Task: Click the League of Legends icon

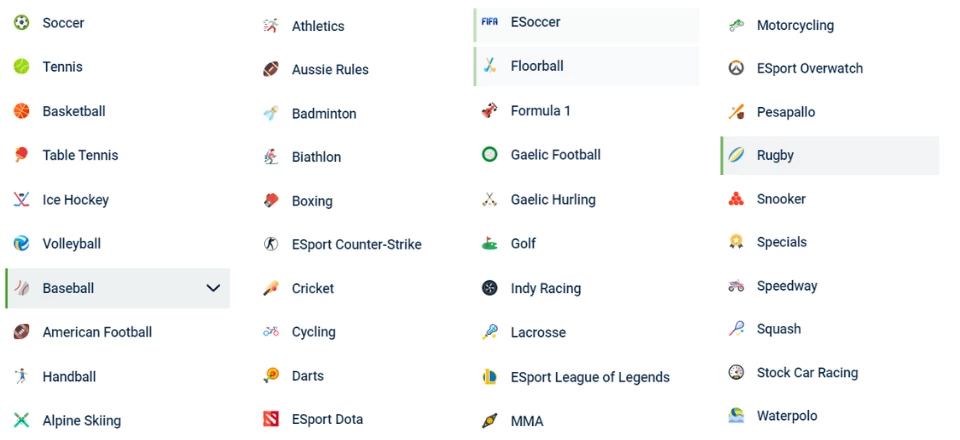Action: (489, 377)
